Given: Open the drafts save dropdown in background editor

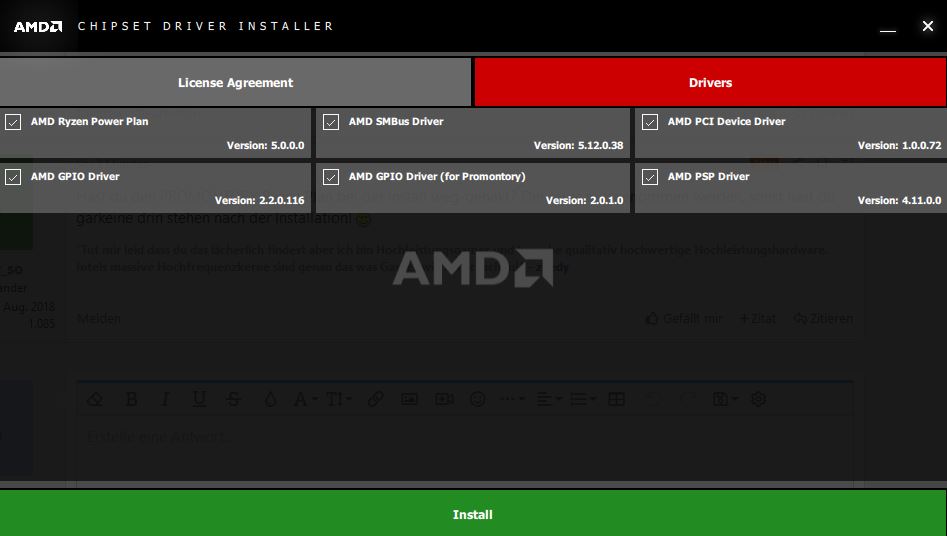Looking at the screenshot, I should 725,399.
